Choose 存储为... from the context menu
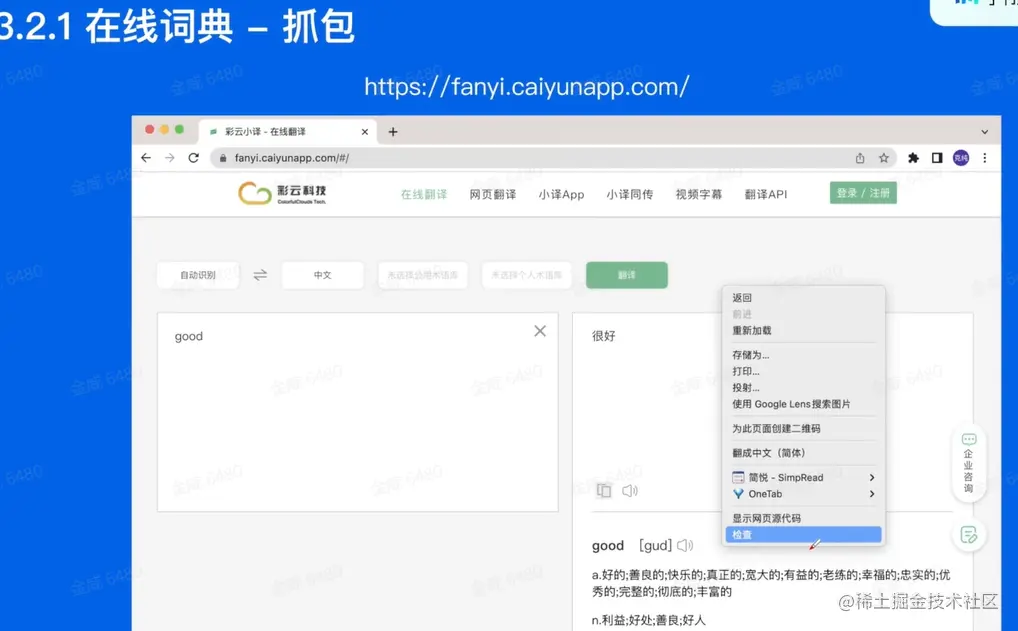 803,355
